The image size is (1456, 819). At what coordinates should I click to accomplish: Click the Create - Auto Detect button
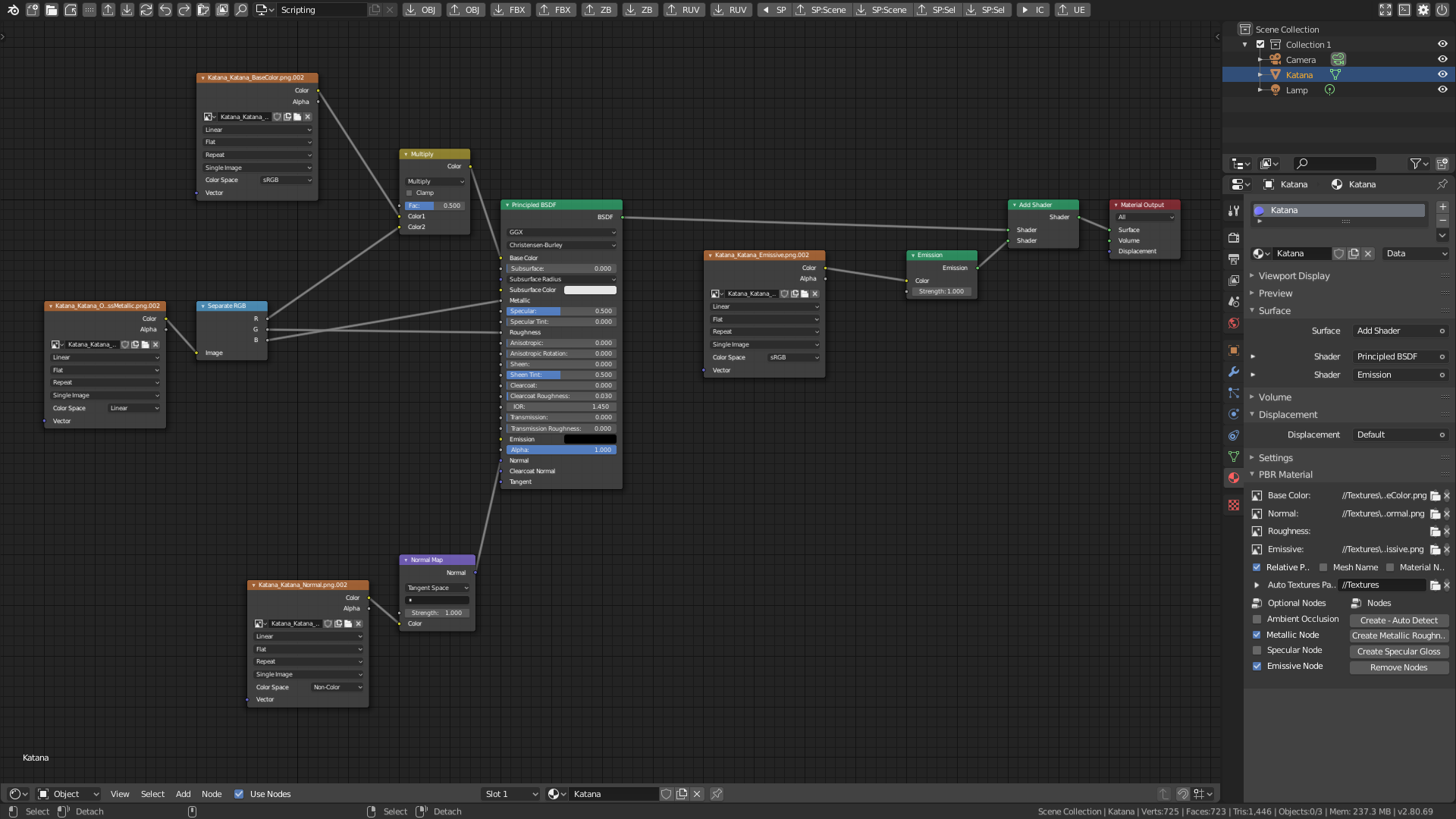point(1398,620)
